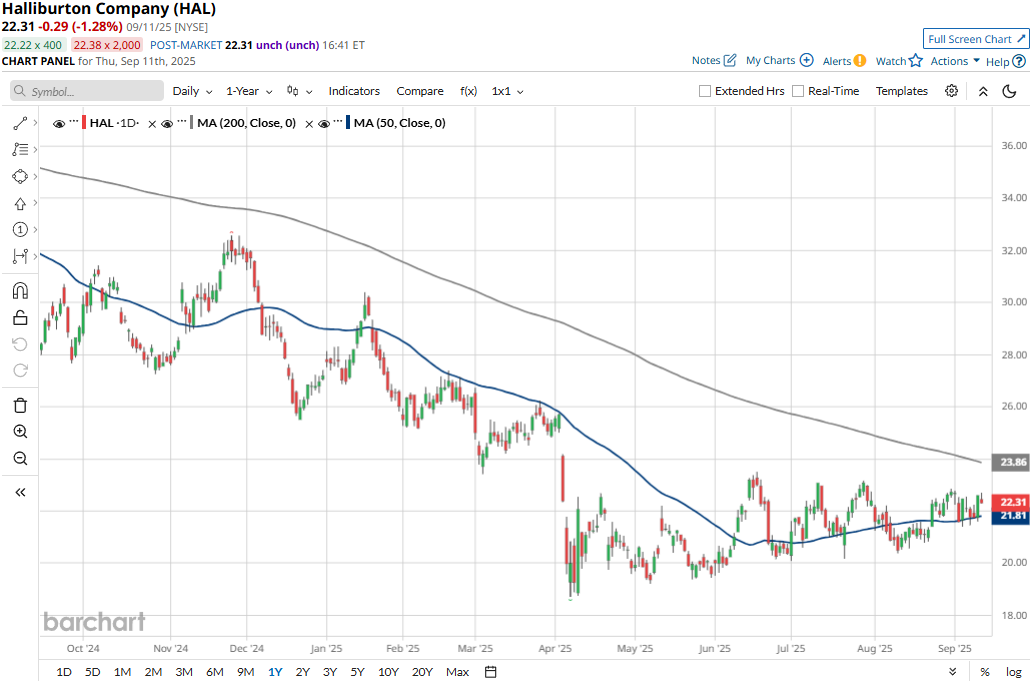Expand the trend line tool submenu arrow
Viewport: 1032px width, 681px height.
click(x=35, y=123)
